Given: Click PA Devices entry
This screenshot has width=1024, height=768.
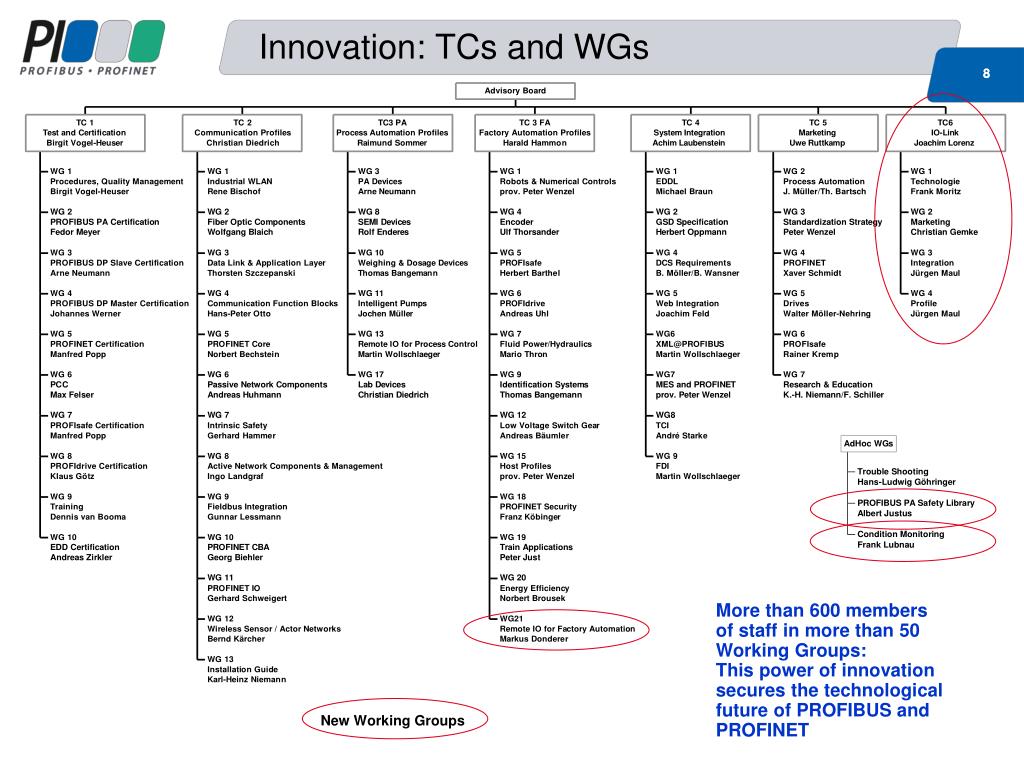Looking at the screenshot, I should tap(387, 182).
